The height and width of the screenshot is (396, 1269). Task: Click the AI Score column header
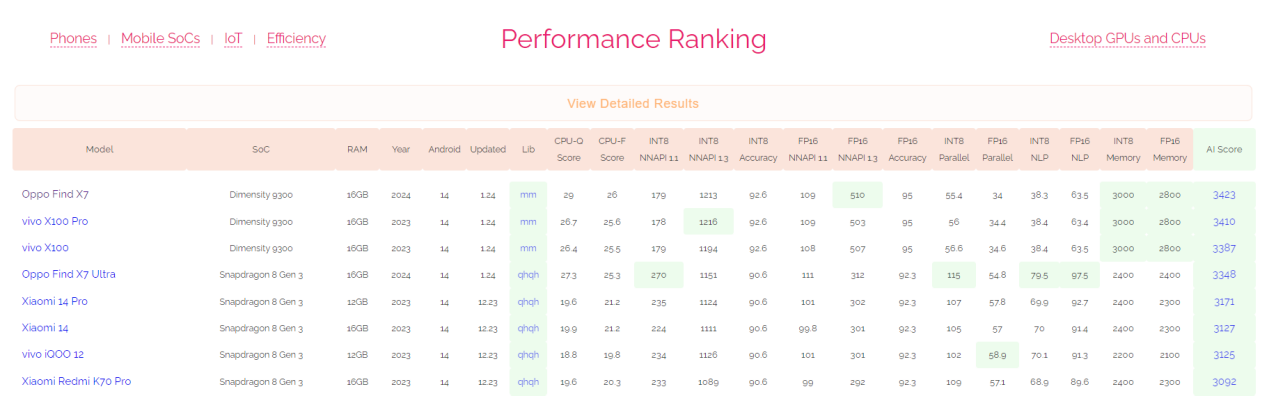coord(1224,149)
